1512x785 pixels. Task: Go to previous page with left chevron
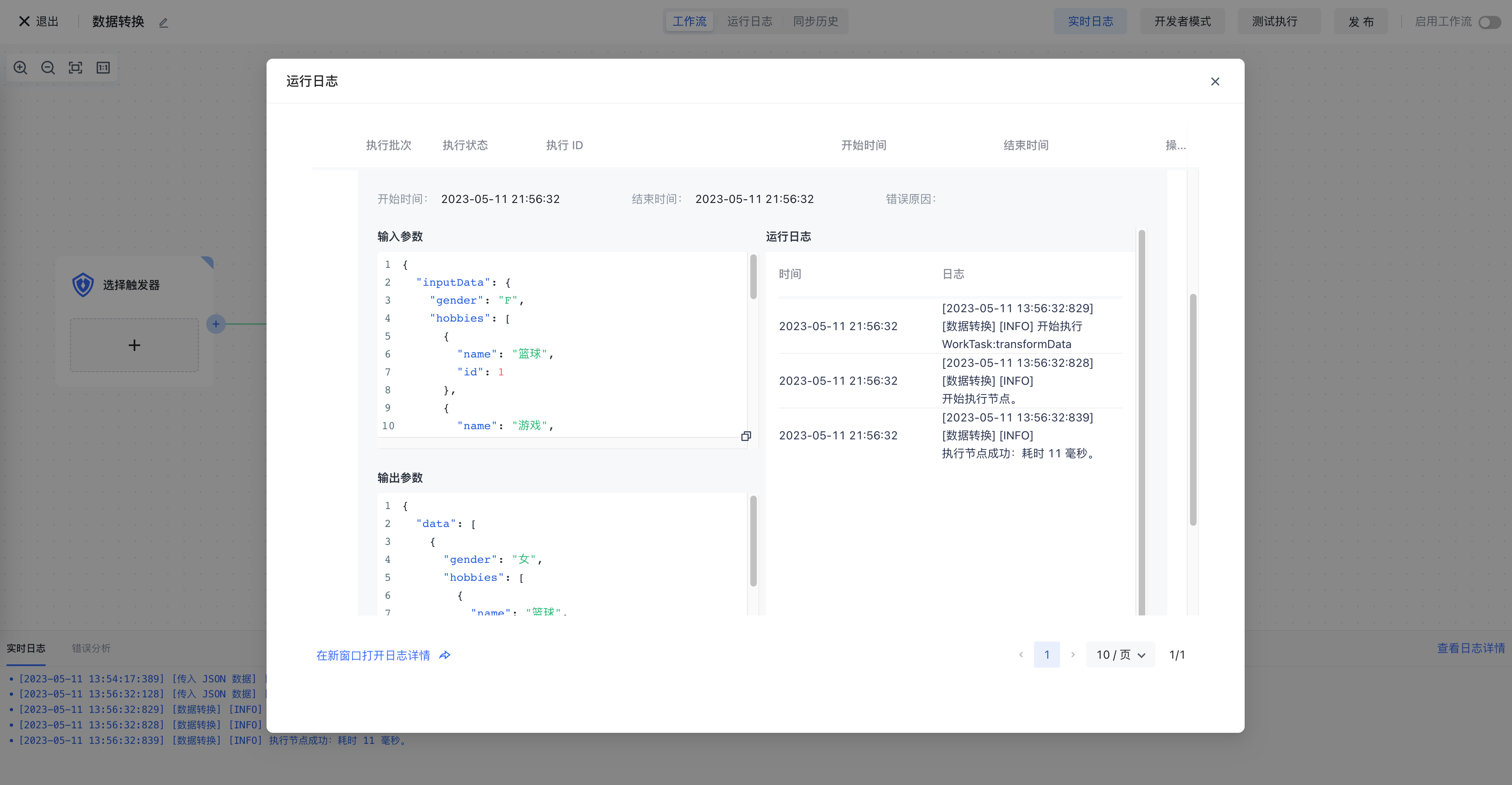1021,655
